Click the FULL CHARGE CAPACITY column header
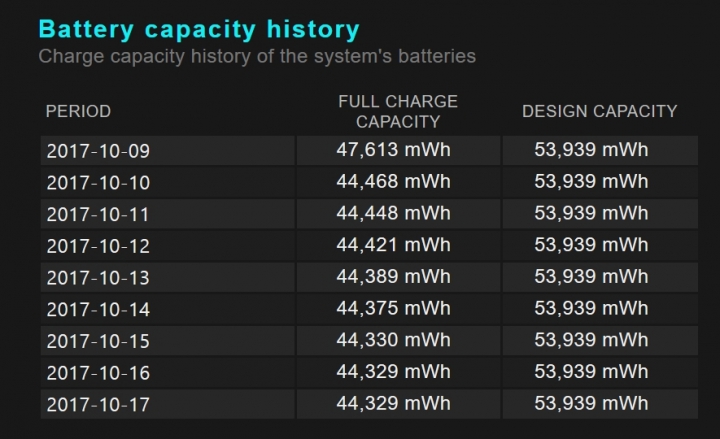Viewport: 720px width, 439px height. coord(398,112)
